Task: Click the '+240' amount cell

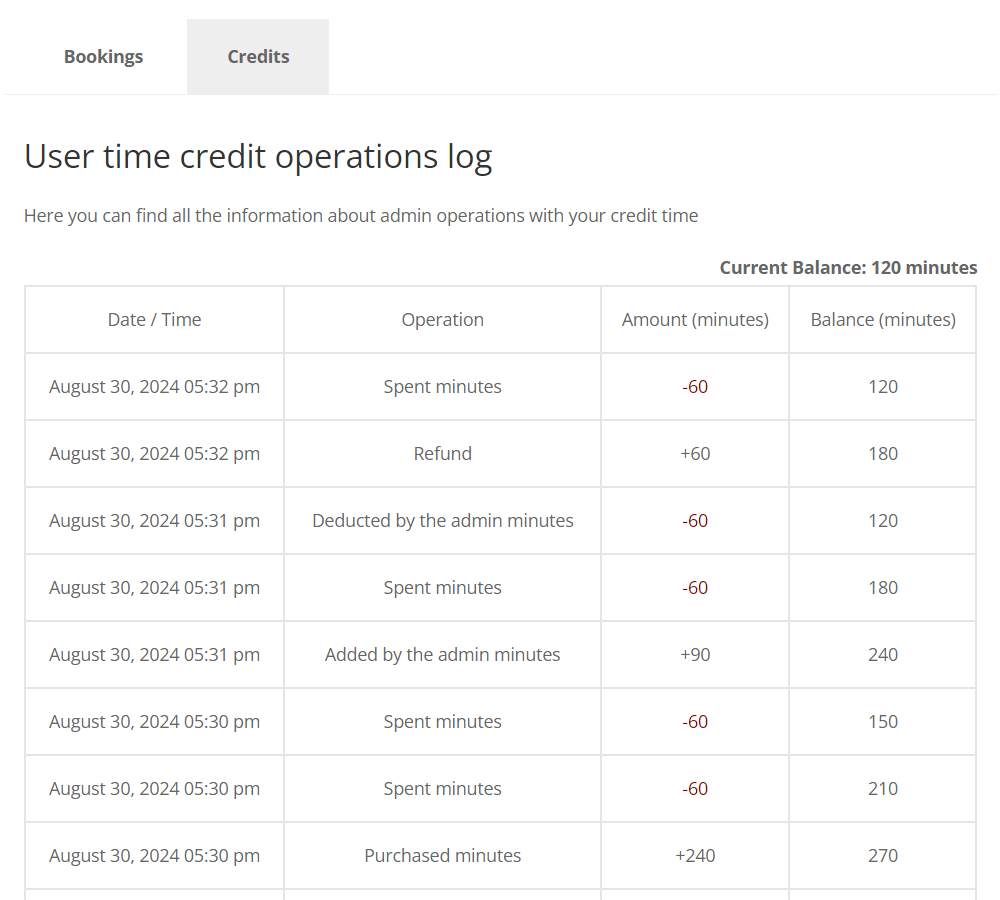Action: click(695, 855)
